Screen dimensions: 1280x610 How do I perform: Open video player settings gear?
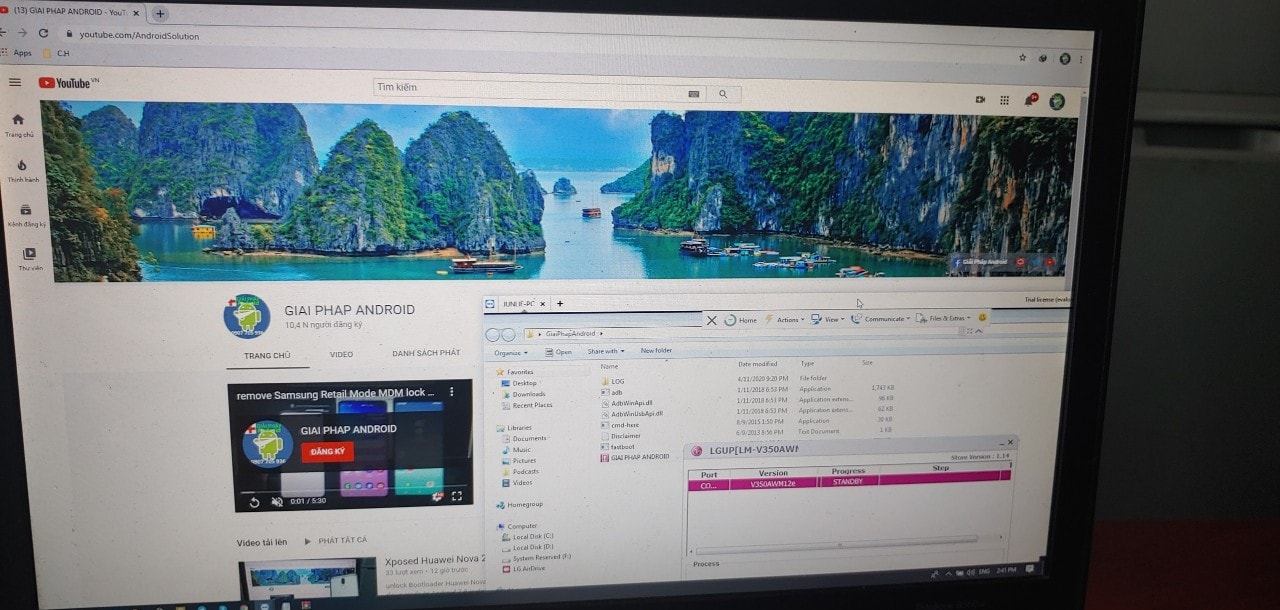[437, 496]
